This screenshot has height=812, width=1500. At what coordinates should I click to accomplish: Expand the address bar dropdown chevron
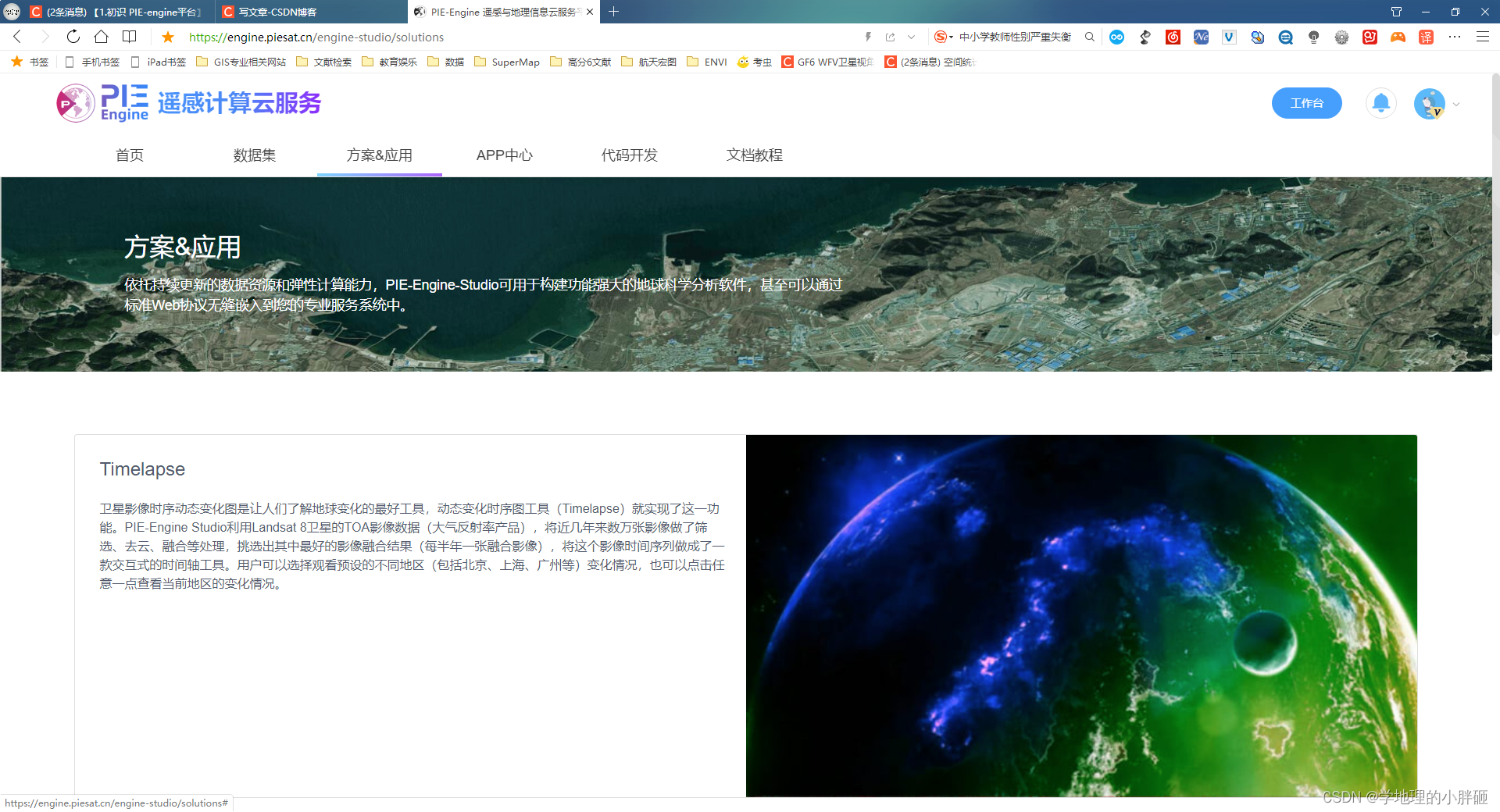coord(911,37)
